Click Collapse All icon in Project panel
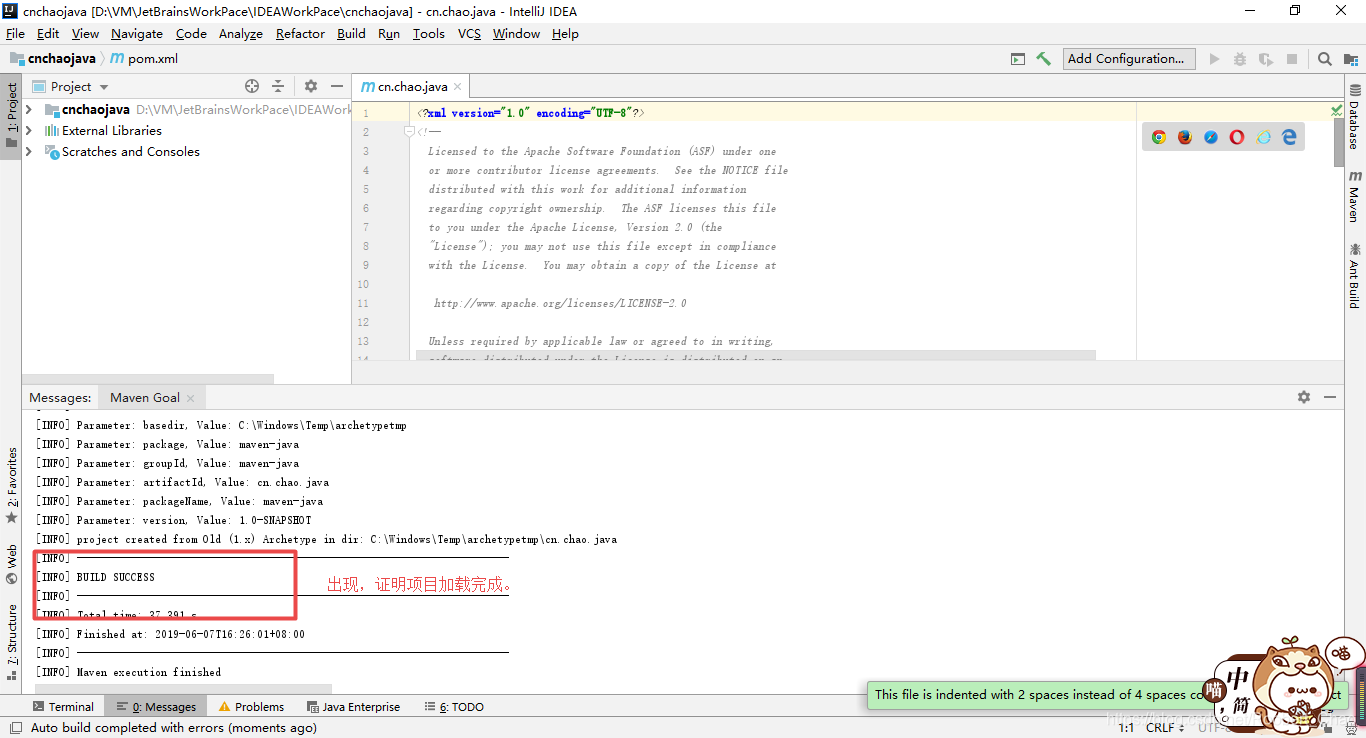1366x738 pixels. (x=278, y=87)
